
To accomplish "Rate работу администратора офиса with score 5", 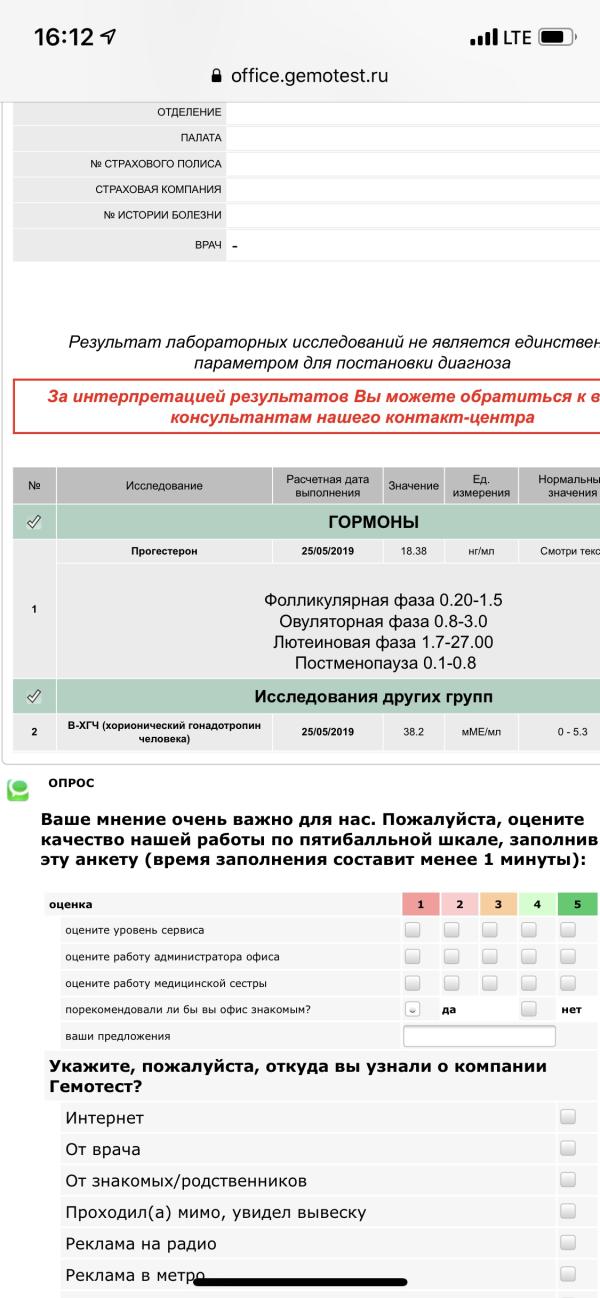I will 568,956.
